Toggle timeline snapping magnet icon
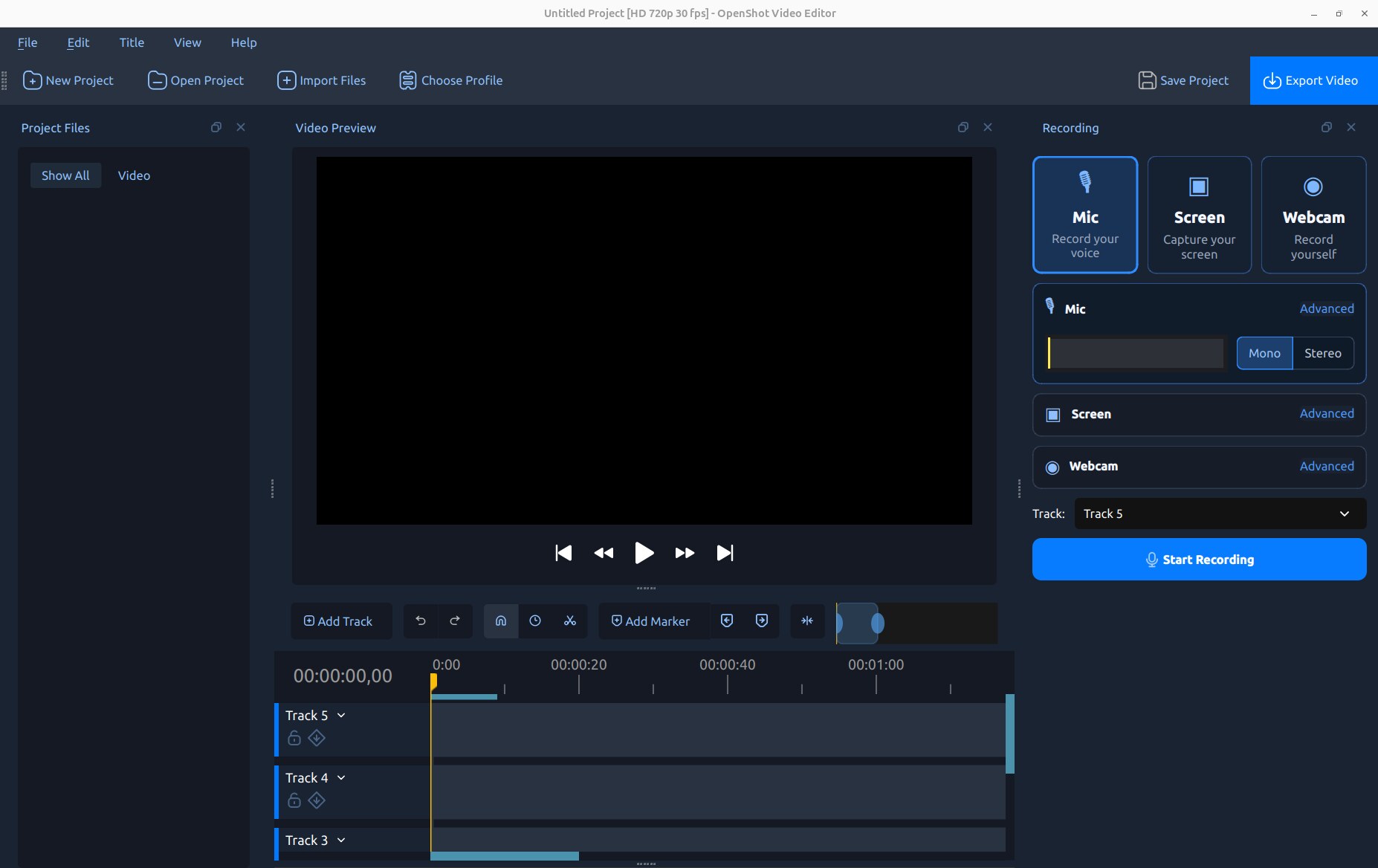Screen dimensions: 1378x868 tap(501, 621)
